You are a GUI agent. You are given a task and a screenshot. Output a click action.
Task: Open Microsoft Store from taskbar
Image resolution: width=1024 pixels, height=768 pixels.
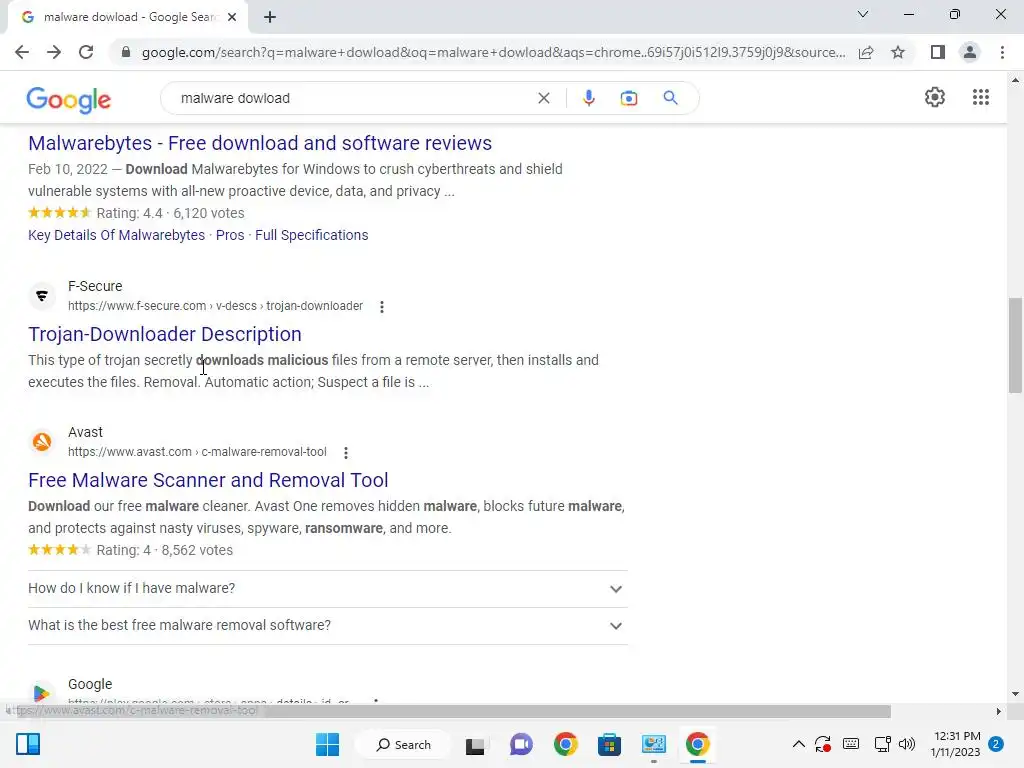point(609,744)
